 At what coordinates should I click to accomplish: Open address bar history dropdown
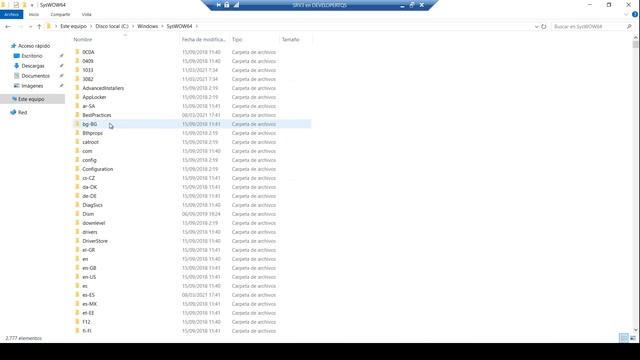(536, 27)
